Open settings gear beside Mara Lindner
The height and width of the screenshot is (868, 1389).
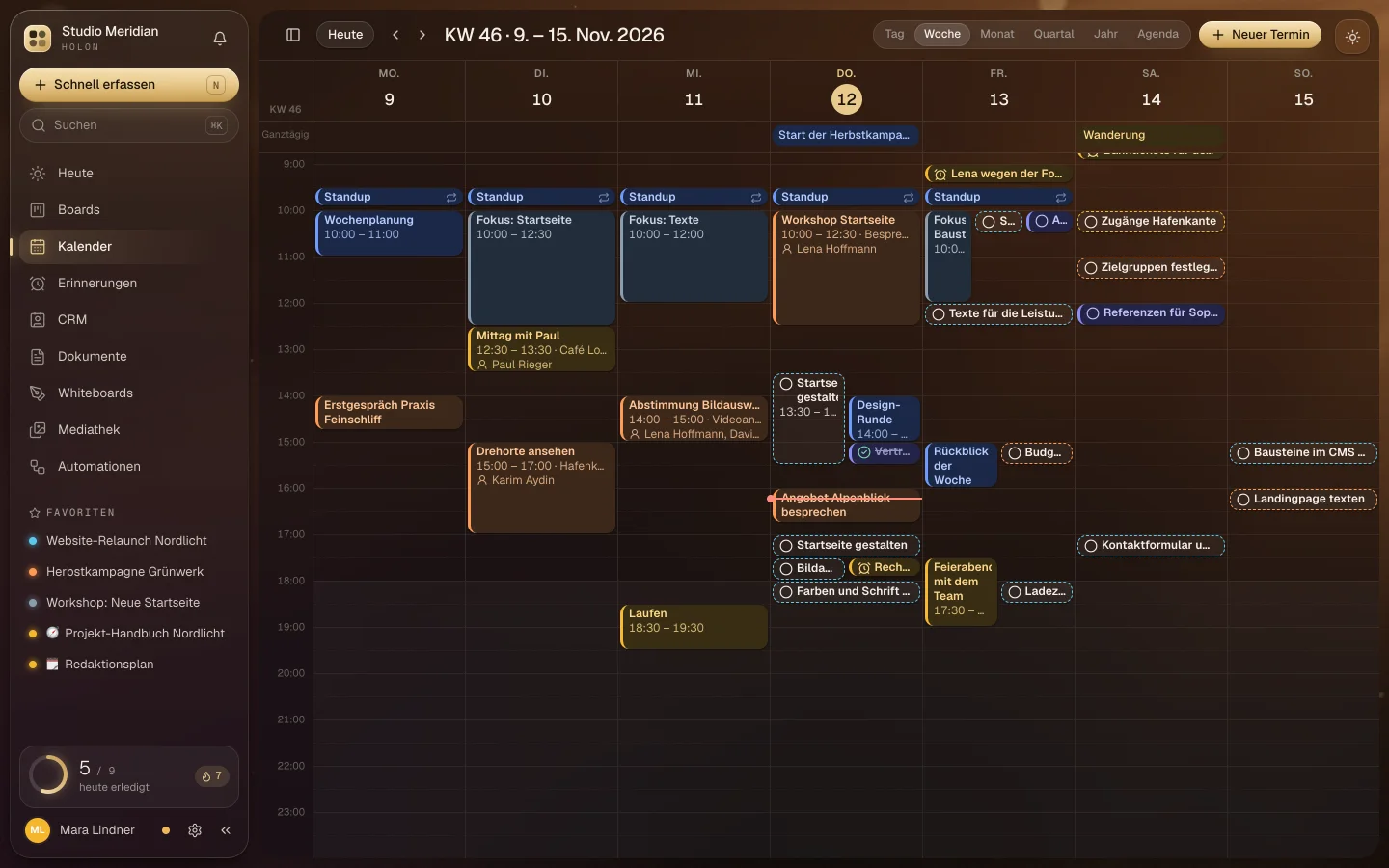coord(195,830)
